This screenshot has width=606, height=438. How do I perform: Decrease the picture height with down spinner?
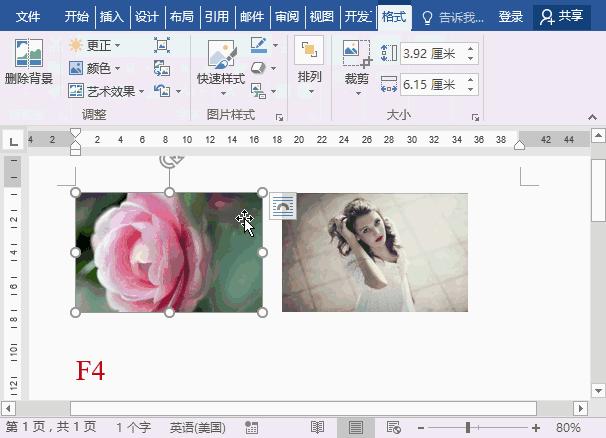pos(471,58)
